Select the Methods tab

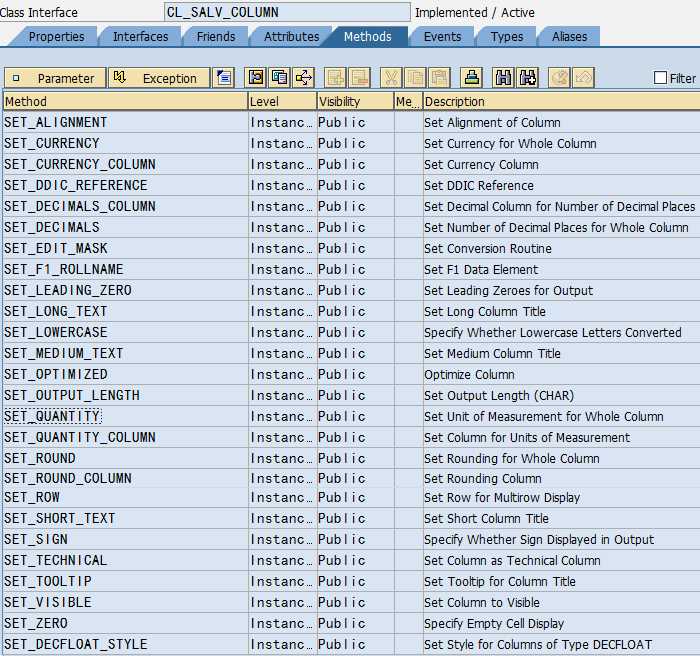[x=367, y=37]
